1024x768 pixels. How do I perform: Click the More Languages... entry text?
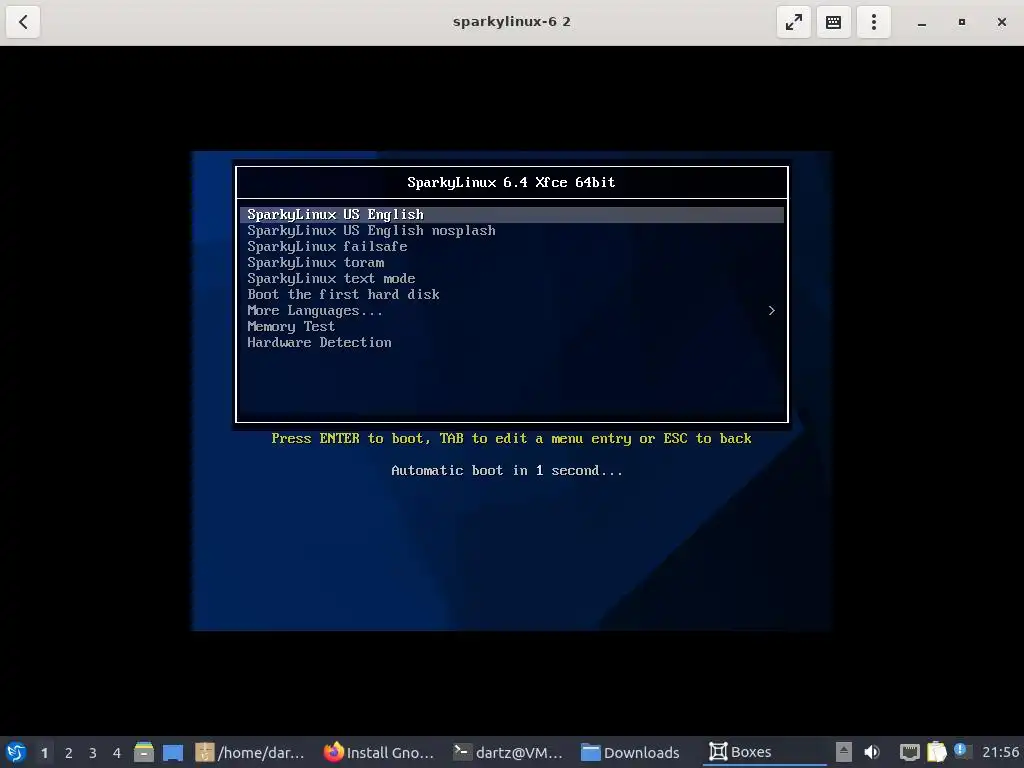click(315, 311)
